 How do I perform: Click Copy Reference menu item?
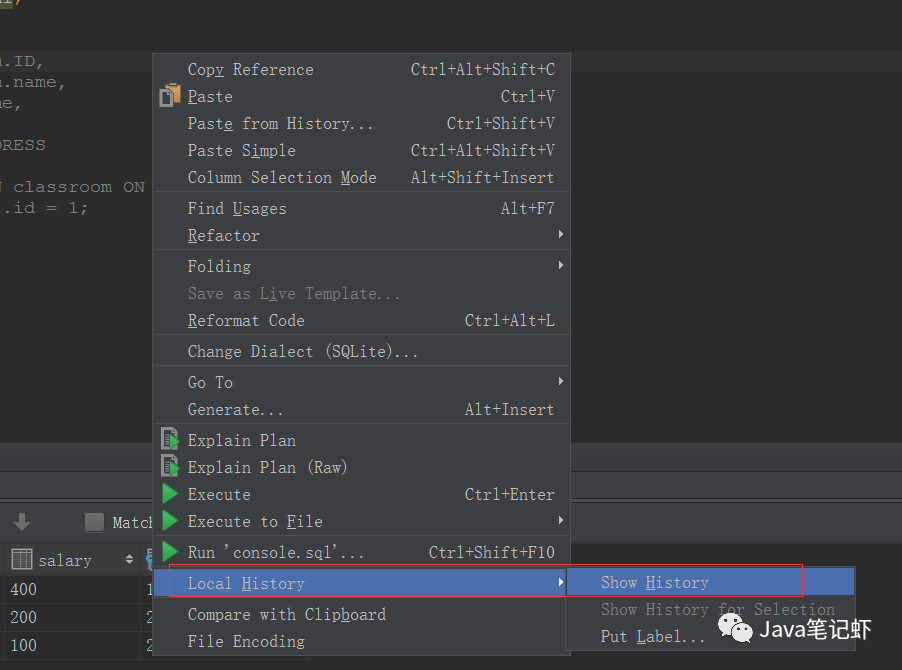[x=250, y=70]
